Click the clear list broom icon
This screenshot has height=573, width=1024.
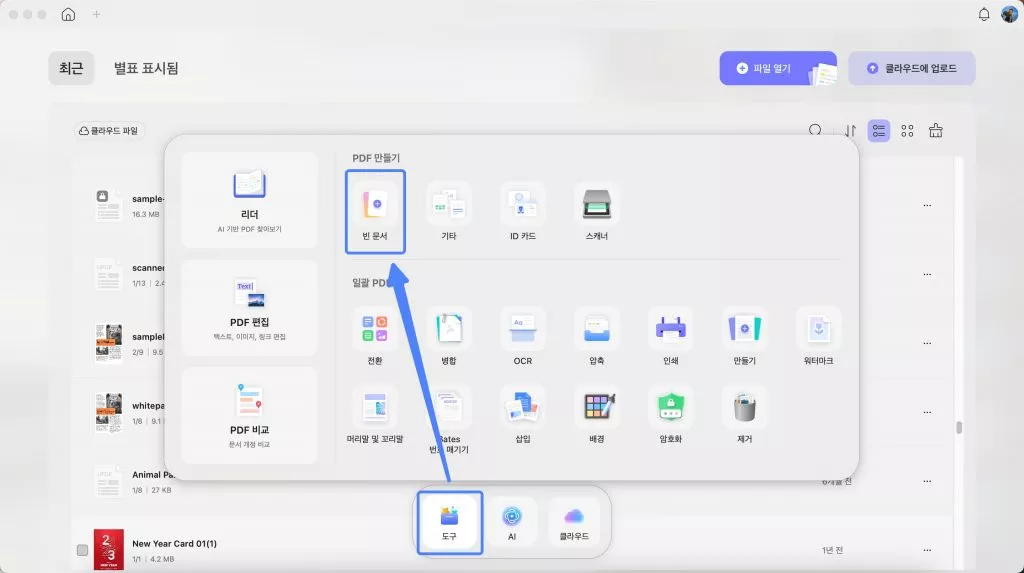click(x=936, y=131)
